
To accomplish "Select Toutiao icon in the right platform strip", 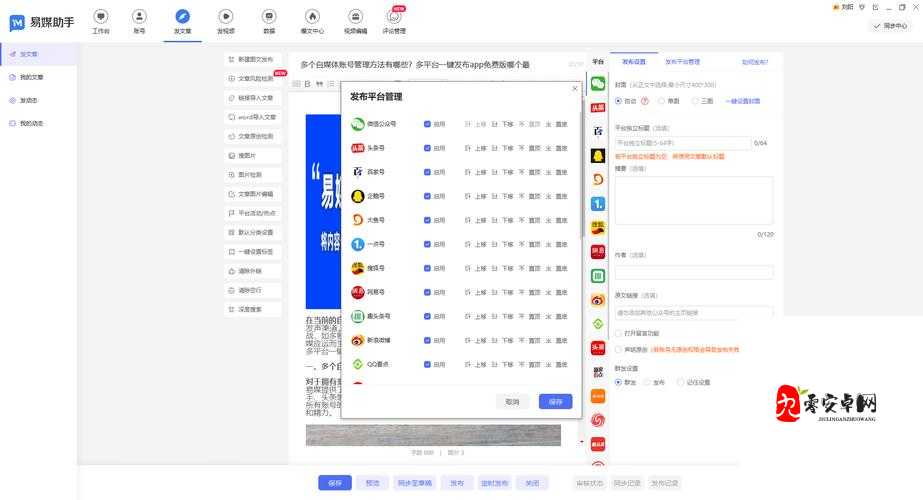I will coord(597,108).
